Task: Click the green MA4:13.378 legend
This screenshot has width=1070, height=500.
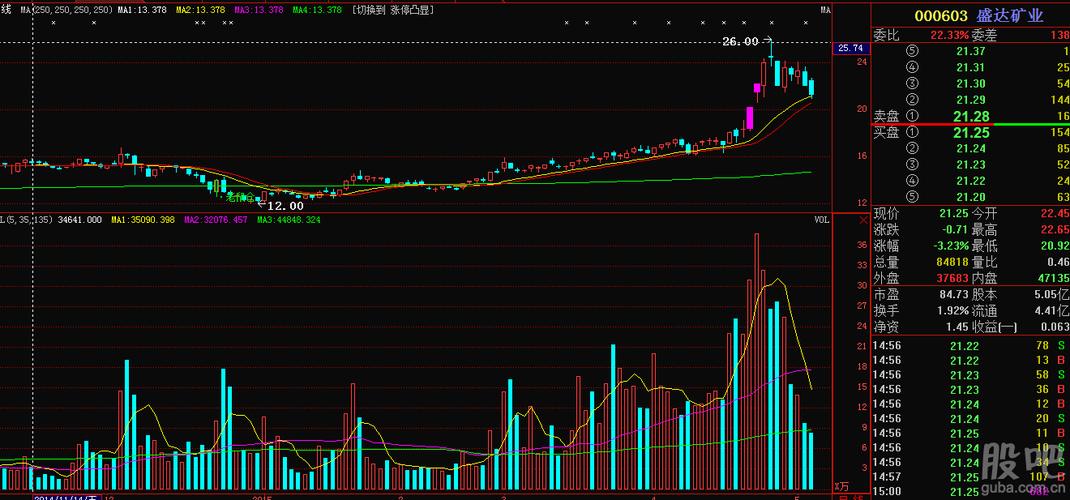Action: [x=317, y=10]
